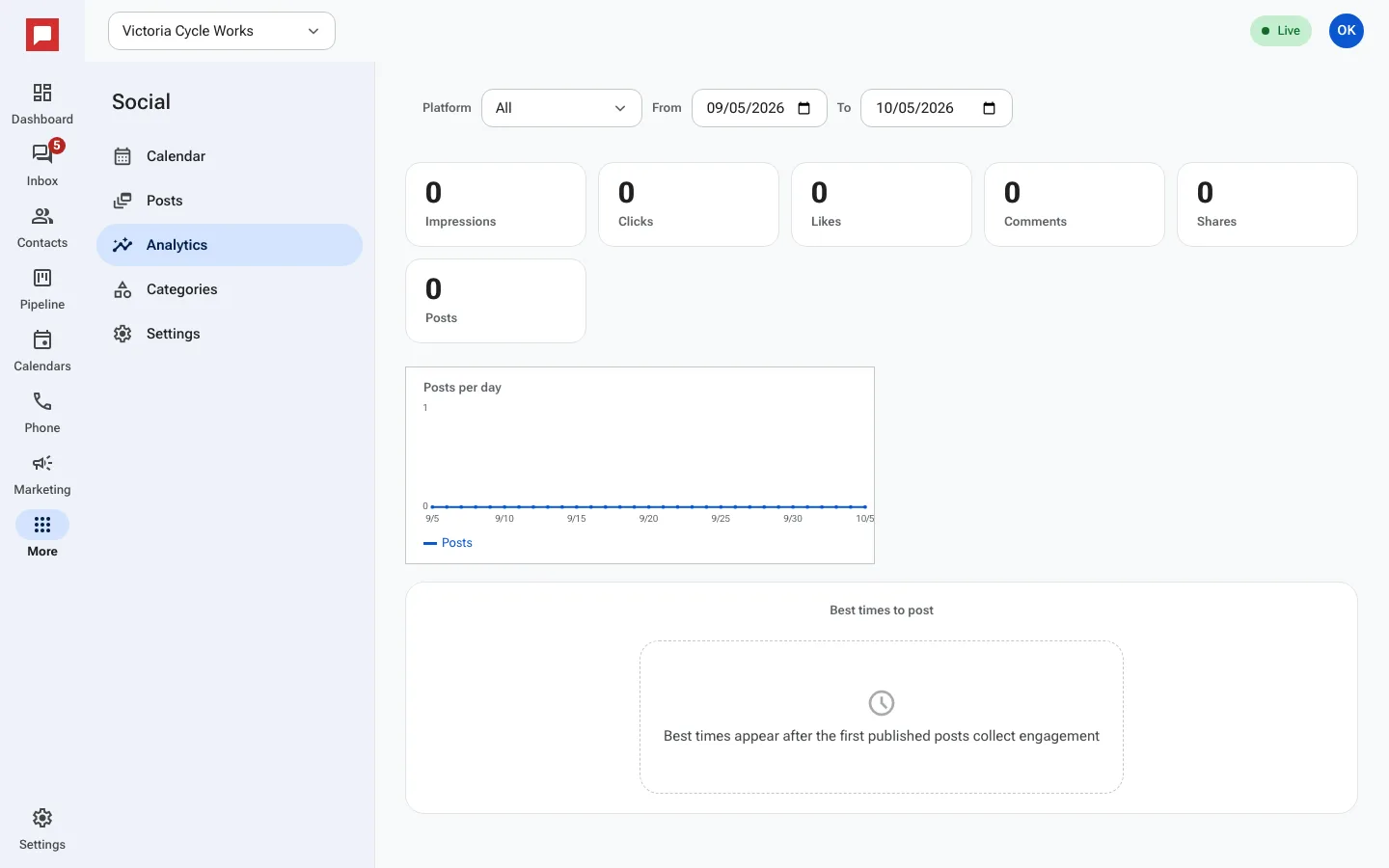Open the Calendars icon in sidebar
Viewport: 1389px width, 868px height.
(x=42, y=339)
